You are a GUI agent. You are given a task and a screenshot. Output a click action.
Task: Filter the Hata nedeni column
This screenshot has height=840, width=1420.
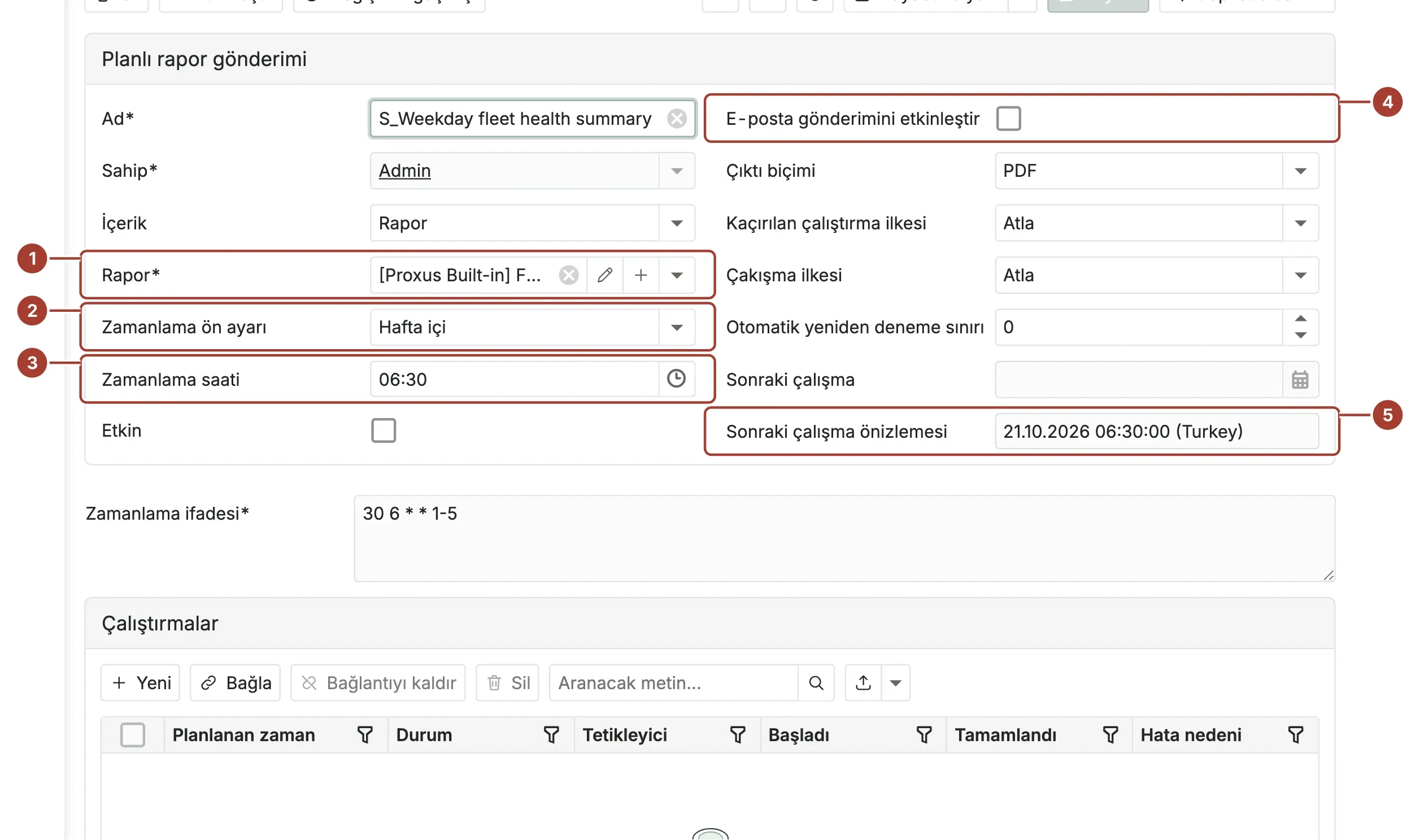click(x=1296, y=735)
